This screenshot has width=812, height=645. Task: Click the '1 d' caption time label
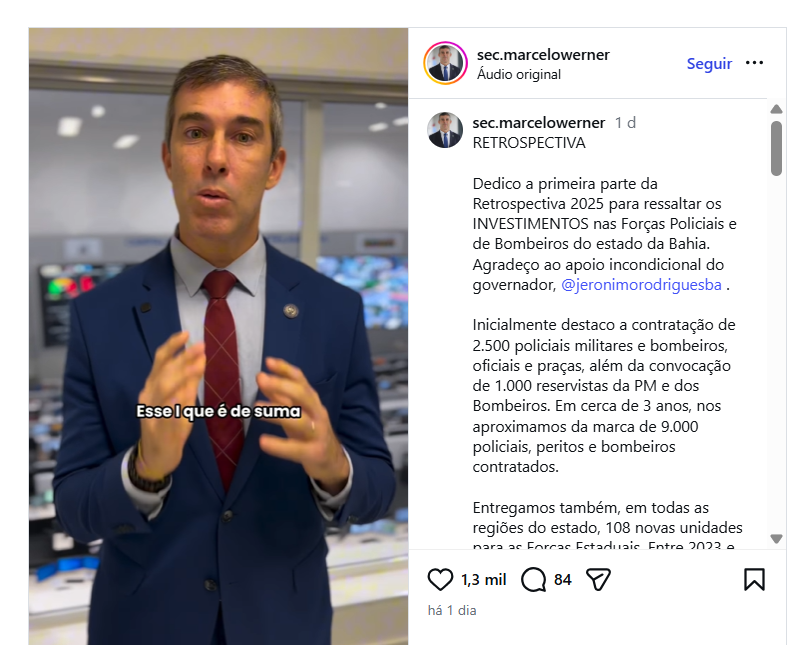(x=625, y=123)
